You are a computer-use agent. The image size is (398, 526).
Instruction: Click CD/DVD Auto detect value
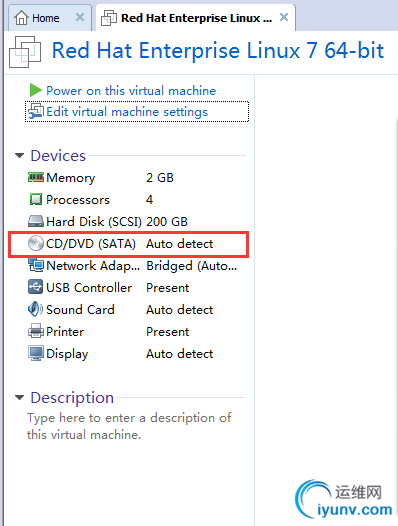pos(180,244)
